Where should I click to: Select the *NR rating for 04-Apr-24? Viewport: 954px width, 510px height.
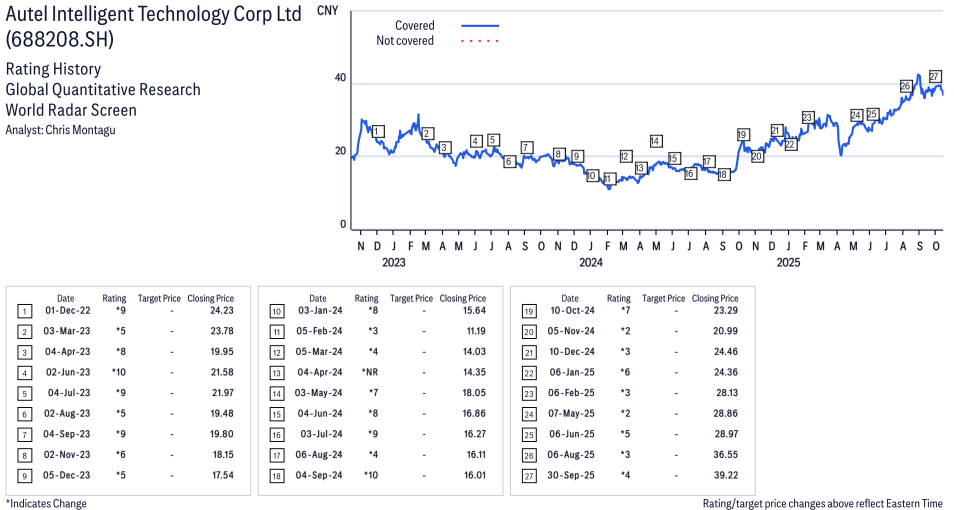coord(369,371)
